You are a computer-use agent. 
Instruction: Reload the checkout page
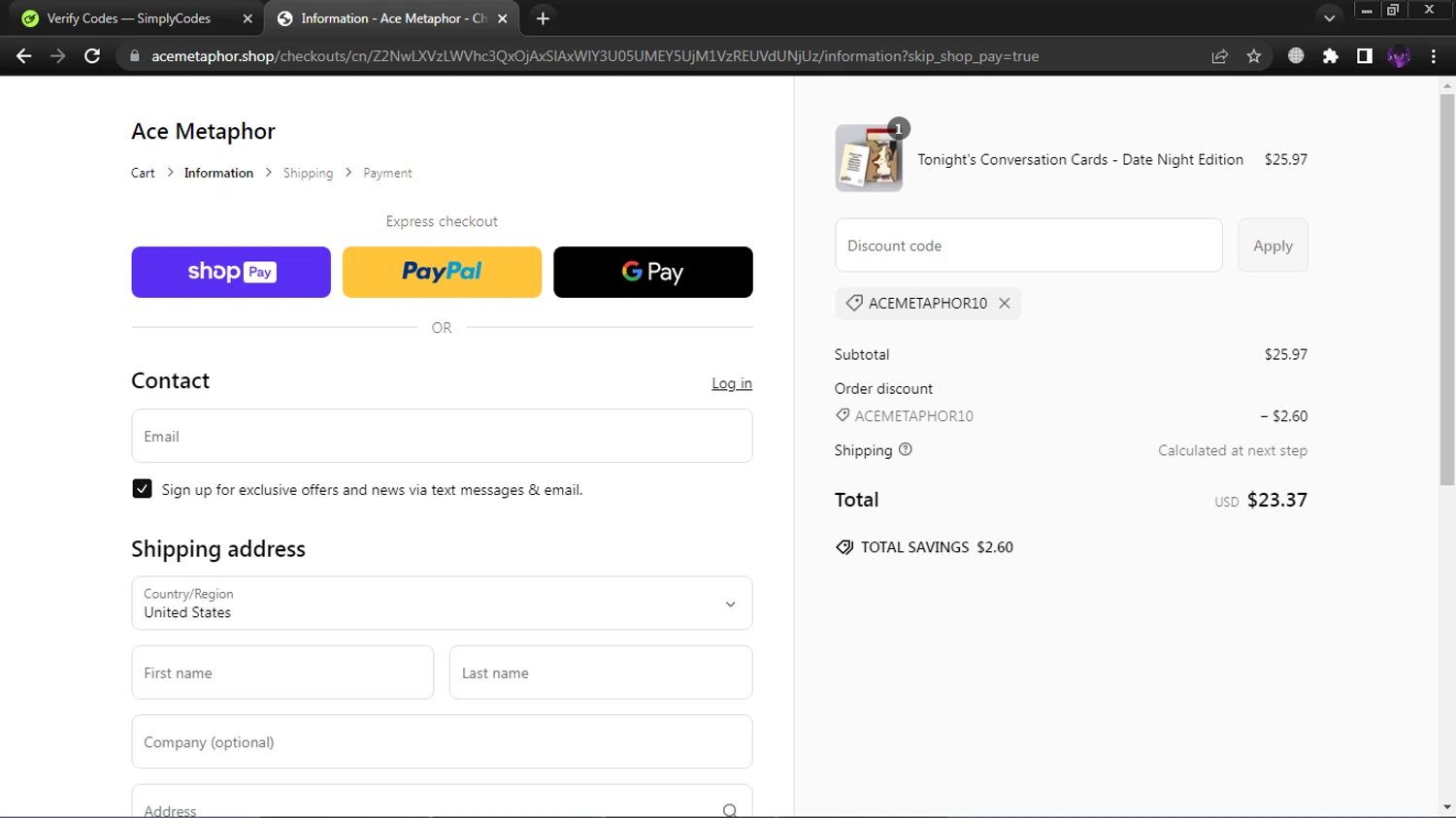pos(92,56)
